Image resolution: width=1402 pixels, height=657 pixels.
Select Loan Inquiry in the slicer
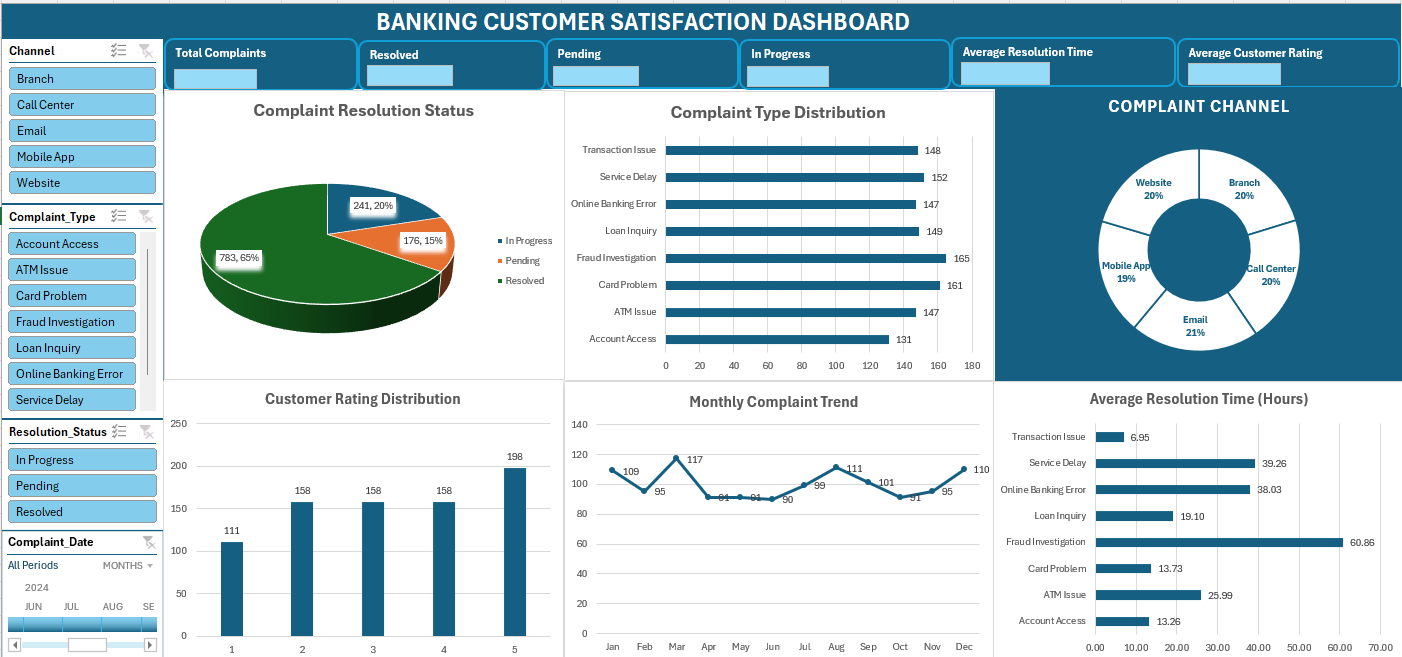click(x=72, y=348)
